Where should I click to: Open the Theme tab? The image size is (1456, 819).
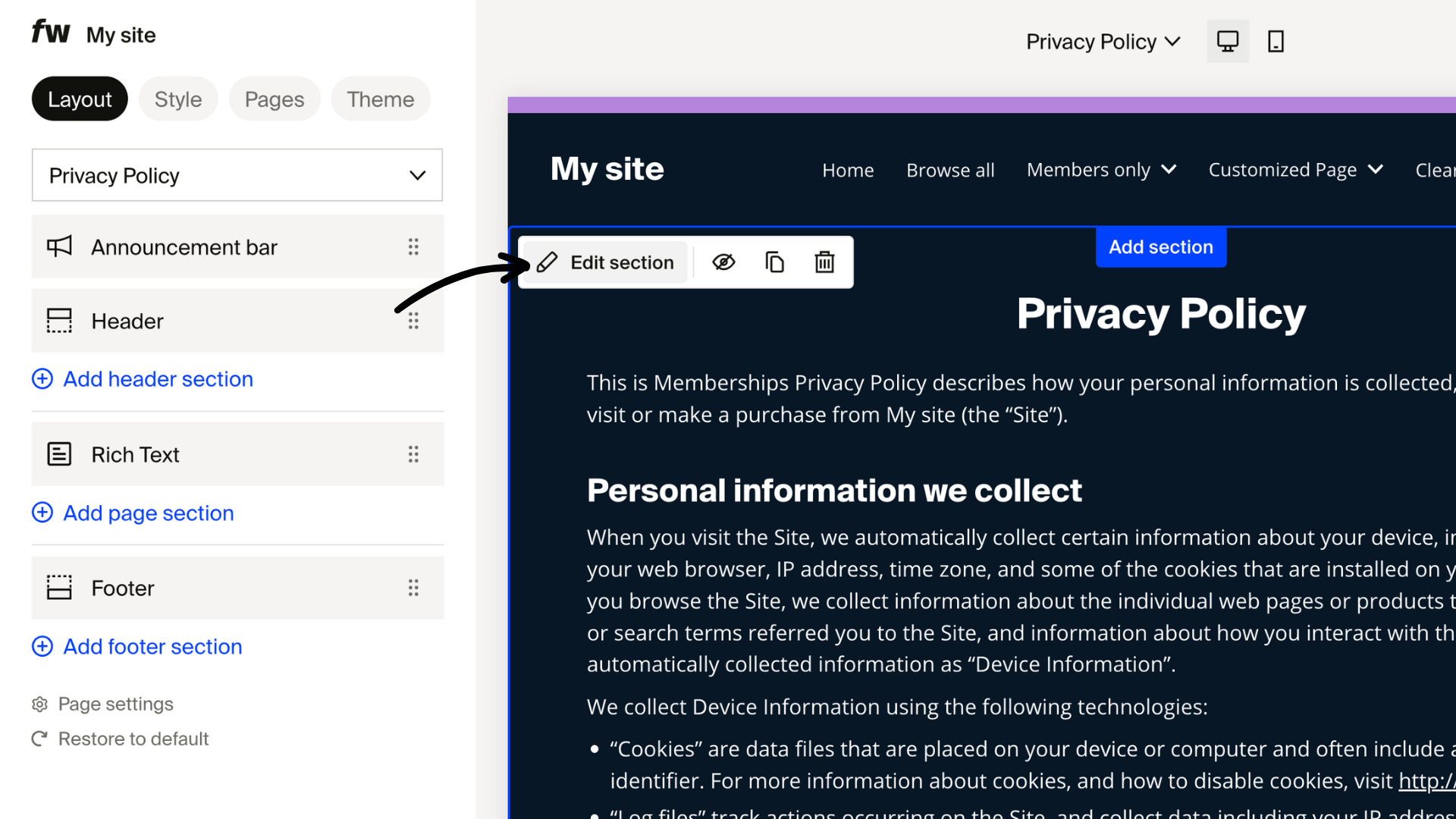point(380,99)
